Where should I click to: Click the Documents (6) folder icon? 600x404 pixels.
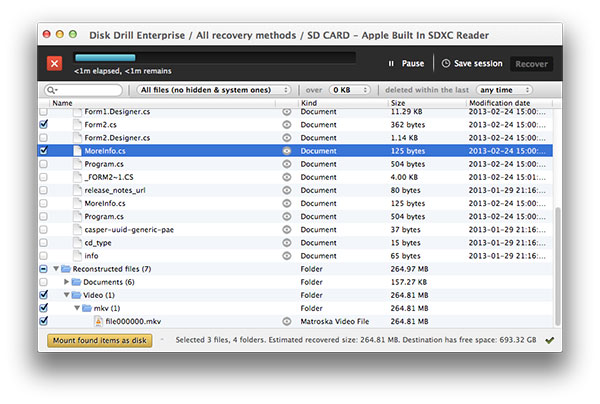(77, 282)
